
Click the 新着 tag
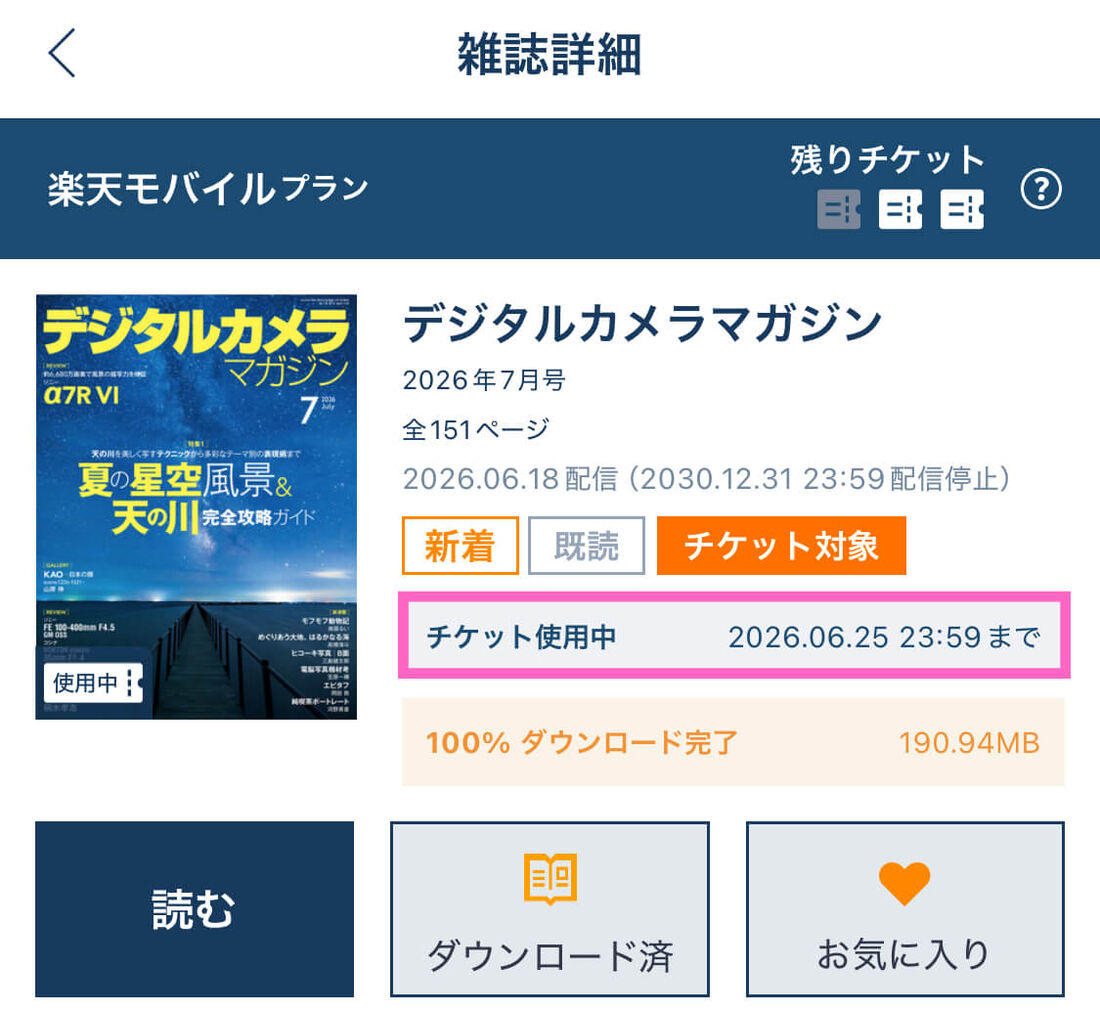pos(460,546)
